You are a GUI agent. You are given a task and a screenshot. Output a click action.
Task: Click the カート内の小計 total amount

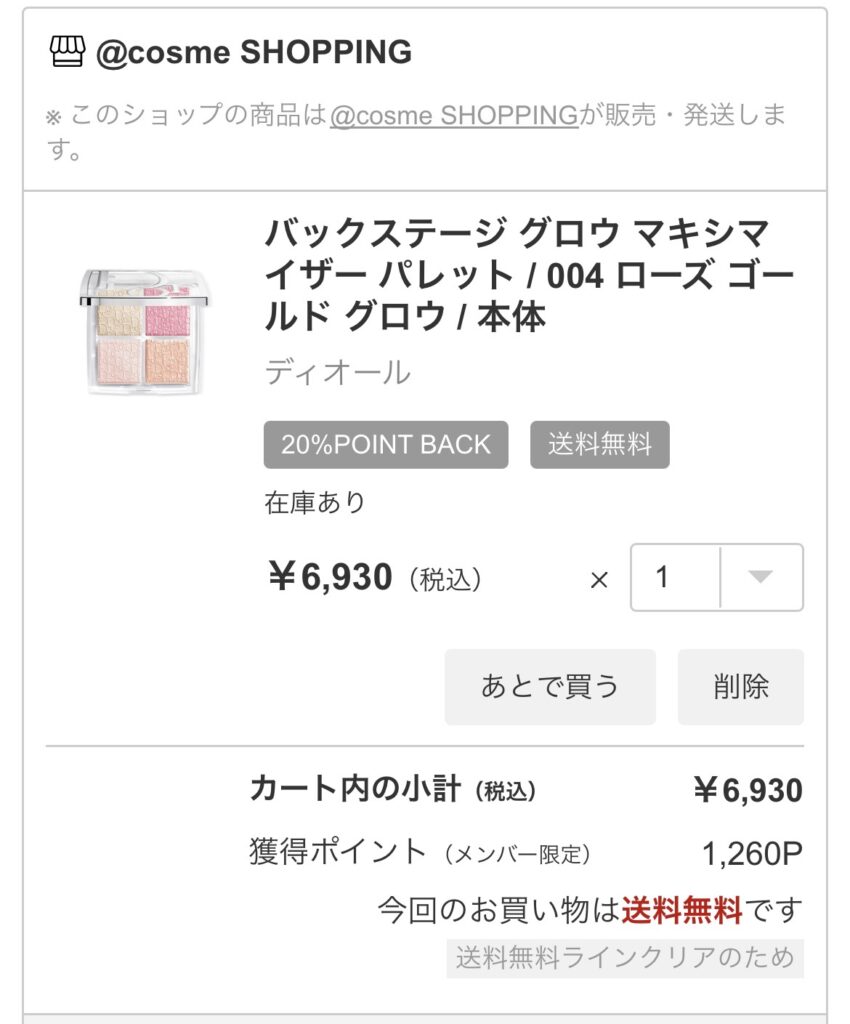747,791
